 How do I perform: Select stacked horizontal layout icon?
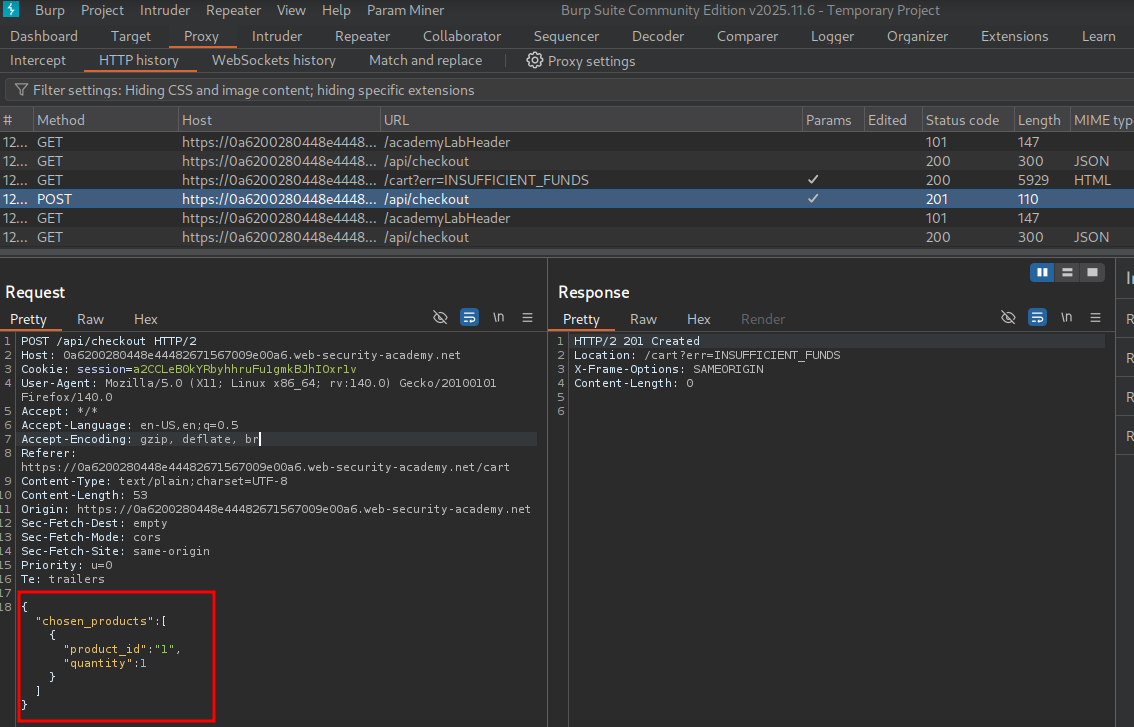(x=1067, y=273)
